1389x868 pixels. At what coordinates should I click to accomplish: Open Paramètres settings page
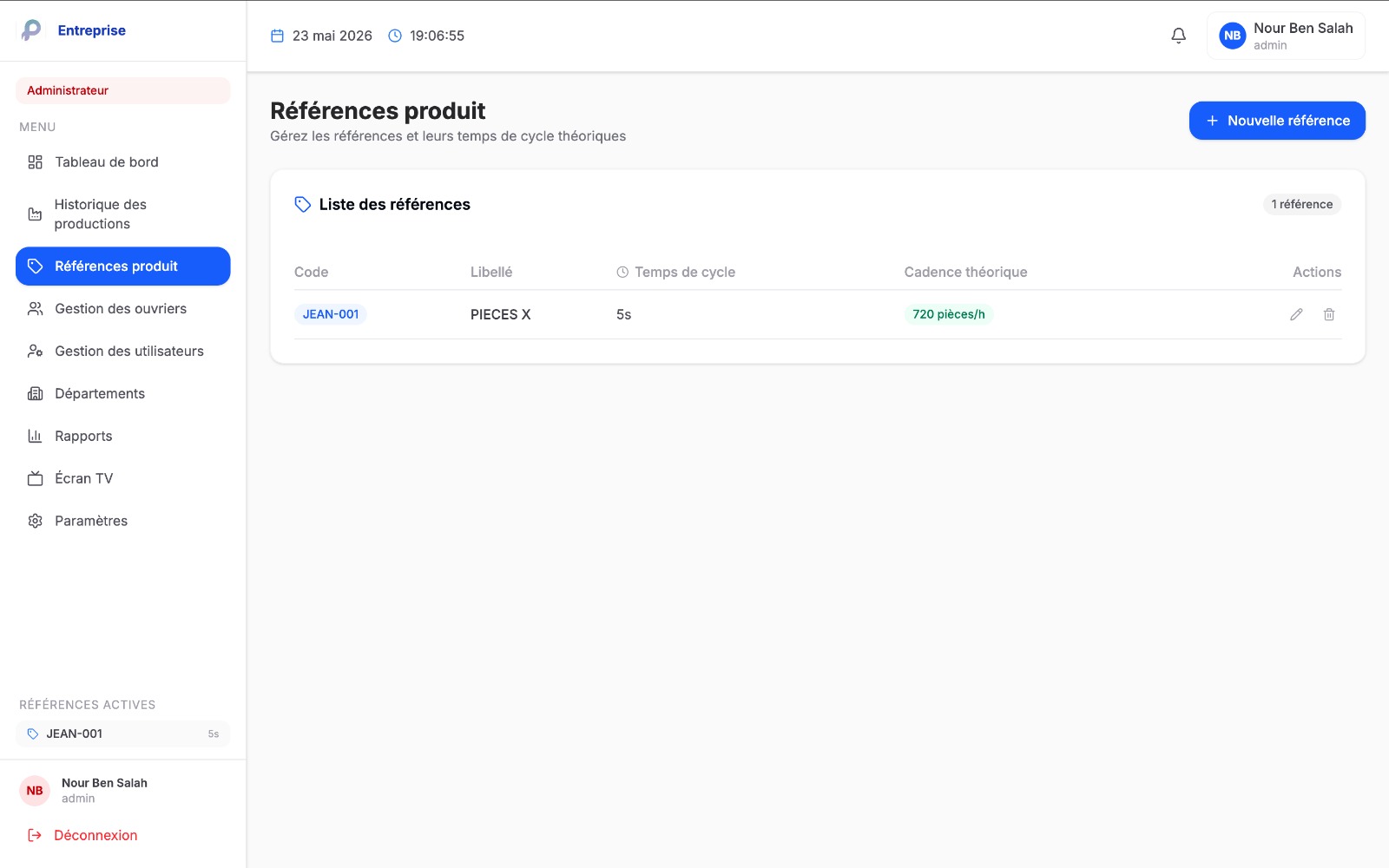click(123, 522)
